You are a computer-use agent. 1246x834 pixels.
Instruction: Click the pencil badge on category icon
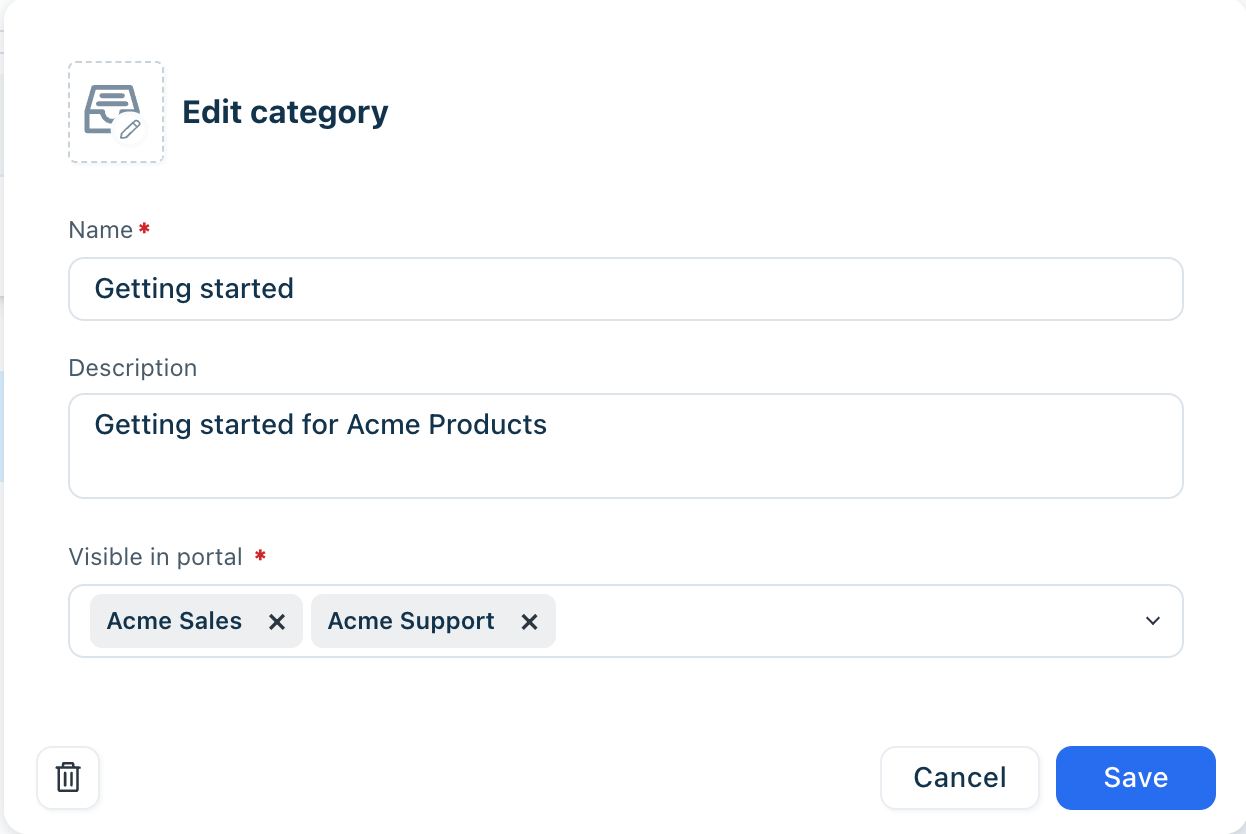click(x=130, y=128)
